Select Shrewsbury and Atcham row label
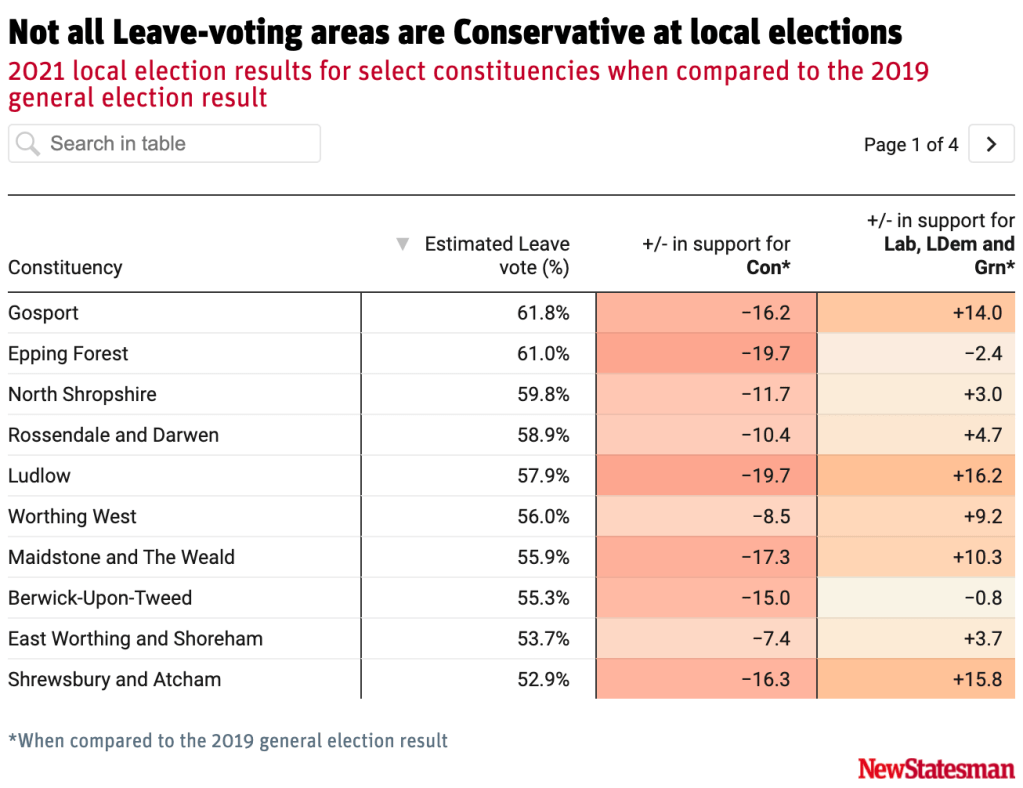 (x=116, y=680)
